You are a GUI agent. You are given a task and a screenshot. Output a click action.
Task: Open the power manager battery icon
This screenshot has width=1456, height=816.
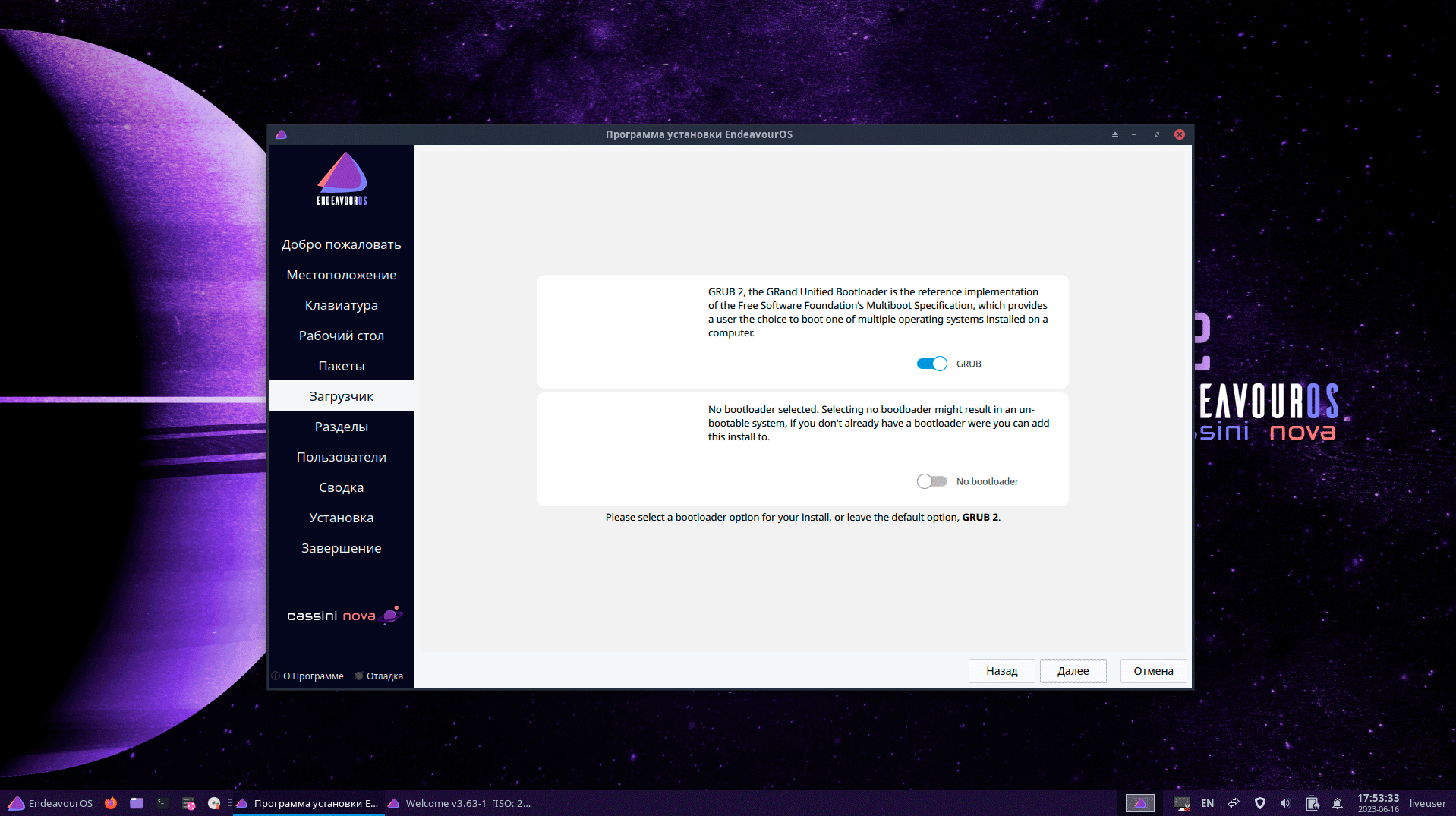1312,803
